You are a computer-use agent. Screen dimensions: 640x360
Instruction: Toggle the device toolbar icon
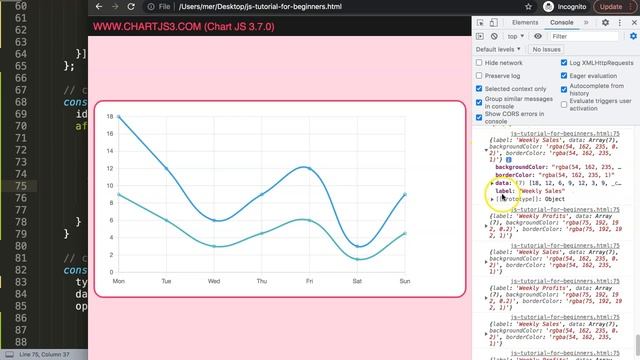click(x=493, y=23)
